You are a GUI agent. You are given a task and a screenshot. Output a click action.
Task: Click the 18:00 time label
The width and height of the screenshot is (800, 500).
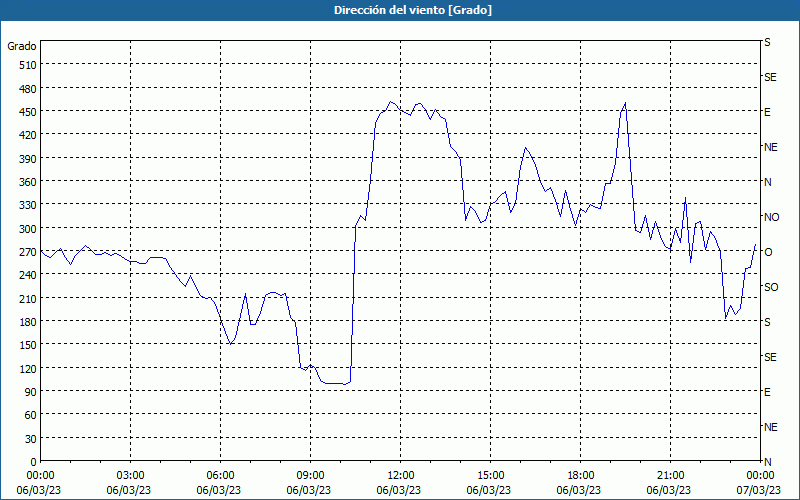click(581, 476)
